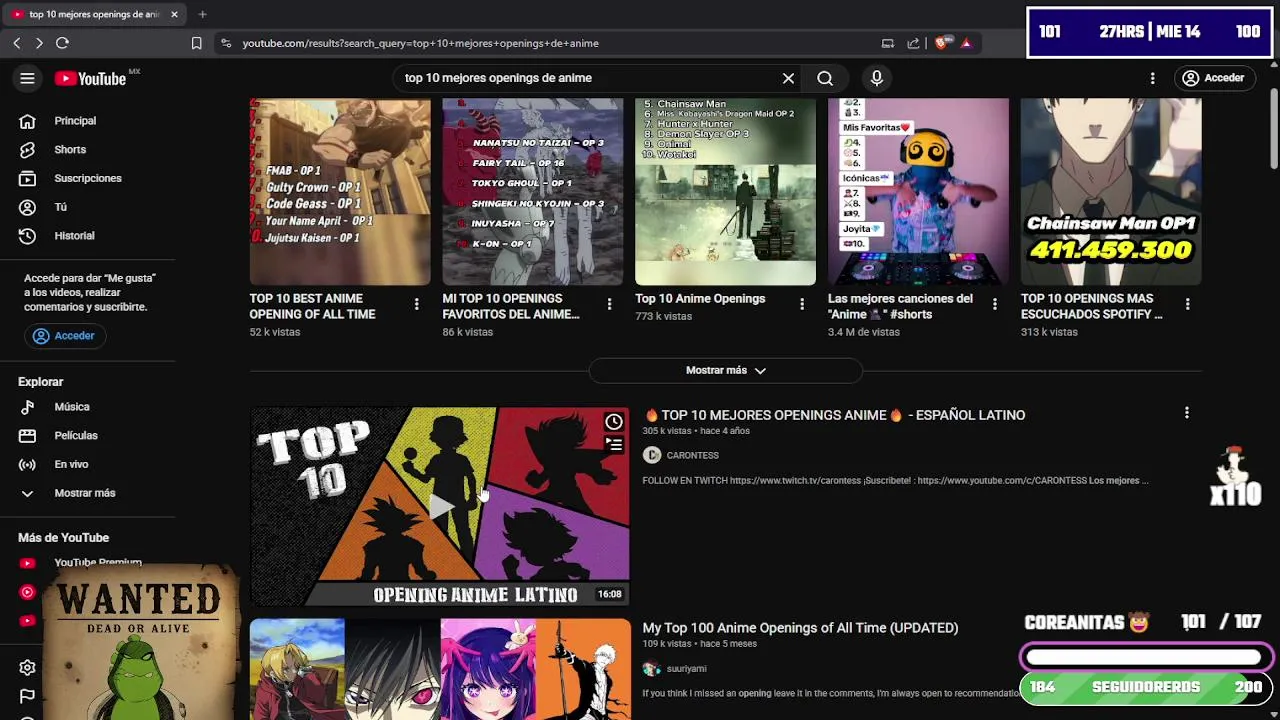Open suuriyami channel link
1280x720 pixels.
click(687, 669)
